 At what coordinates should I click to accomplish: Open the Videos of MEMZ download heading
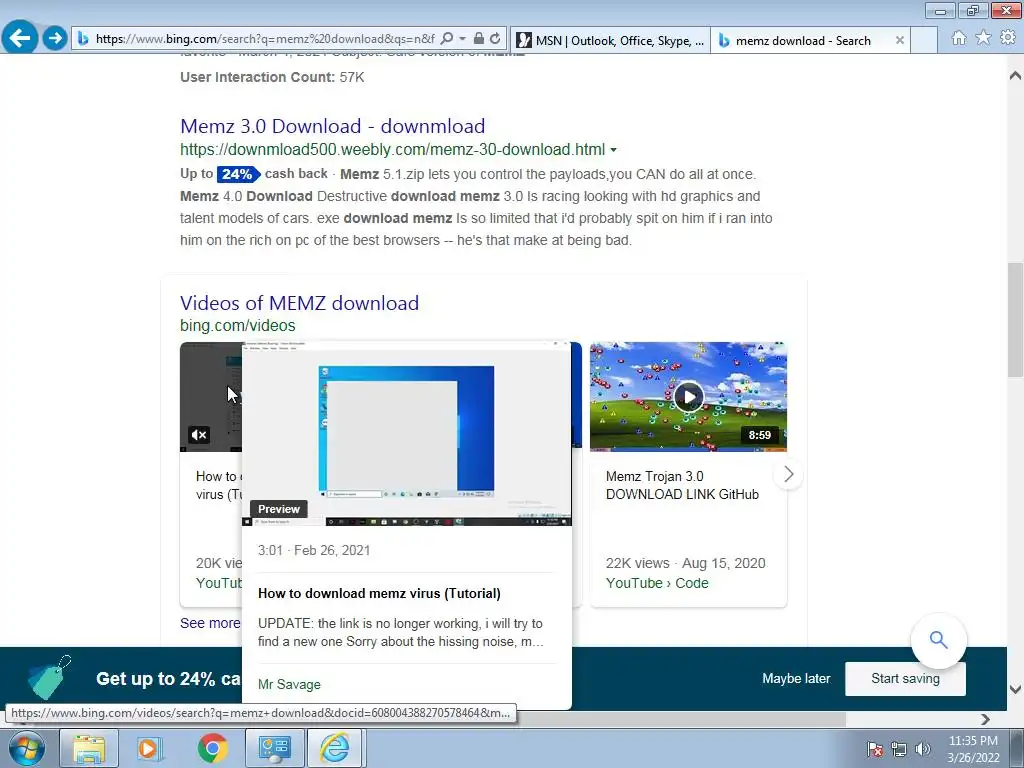[299, 303]
